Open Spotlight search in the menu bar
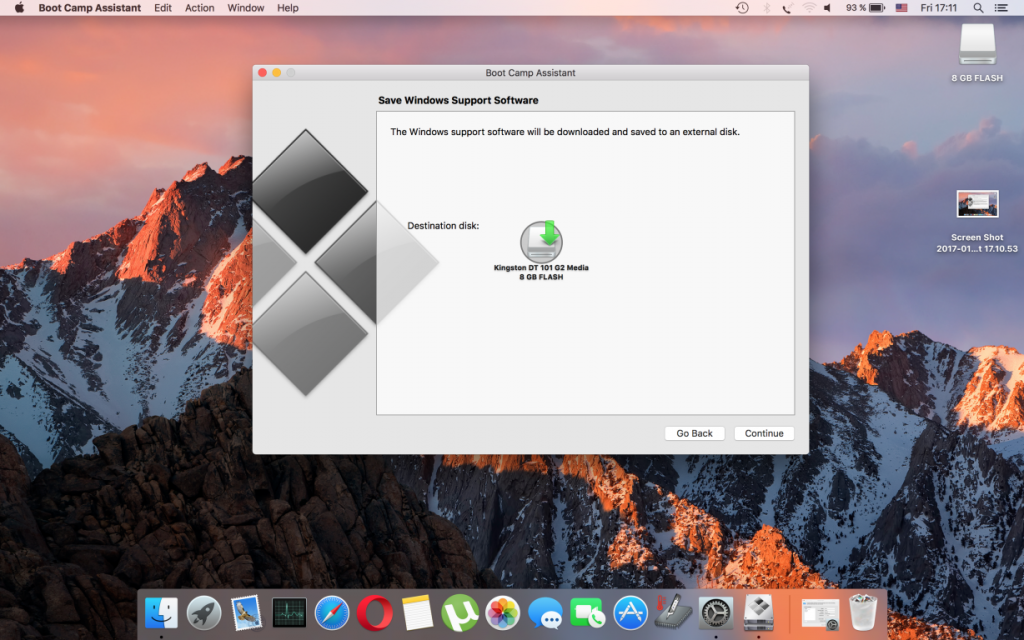1024x640 pixels. (x=977, y=8)
